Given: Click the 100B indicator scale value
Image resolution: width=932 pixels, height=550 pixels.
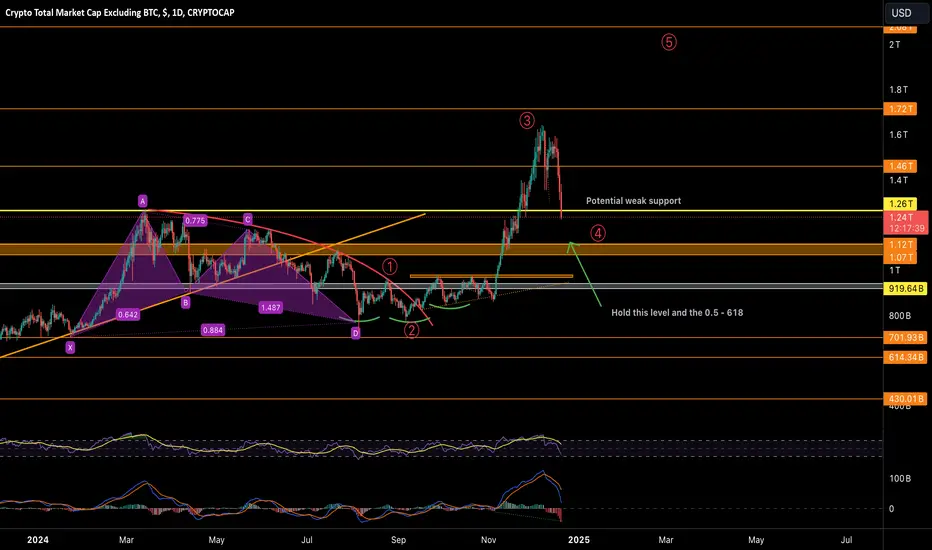Looking at the screenshot, I should [x=900, y=479].
